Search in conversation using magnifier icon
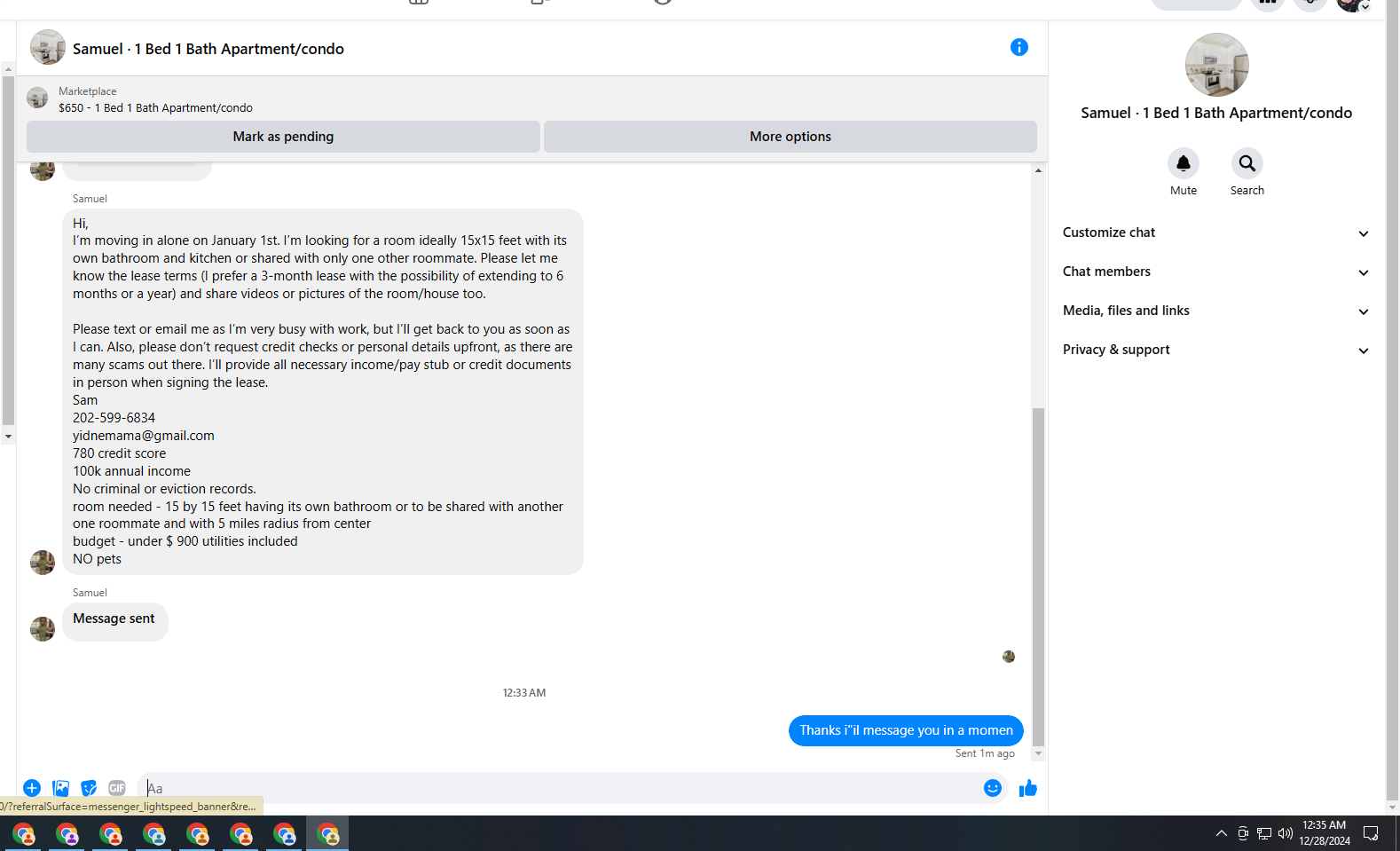 (x=1247, y=163)
